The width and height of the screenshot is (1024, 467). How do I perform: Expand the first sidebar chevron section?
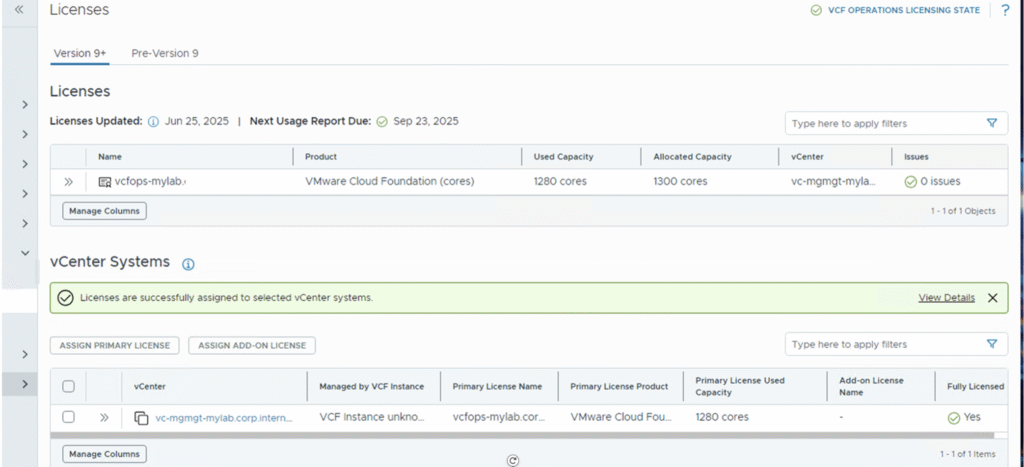point(25,105)
